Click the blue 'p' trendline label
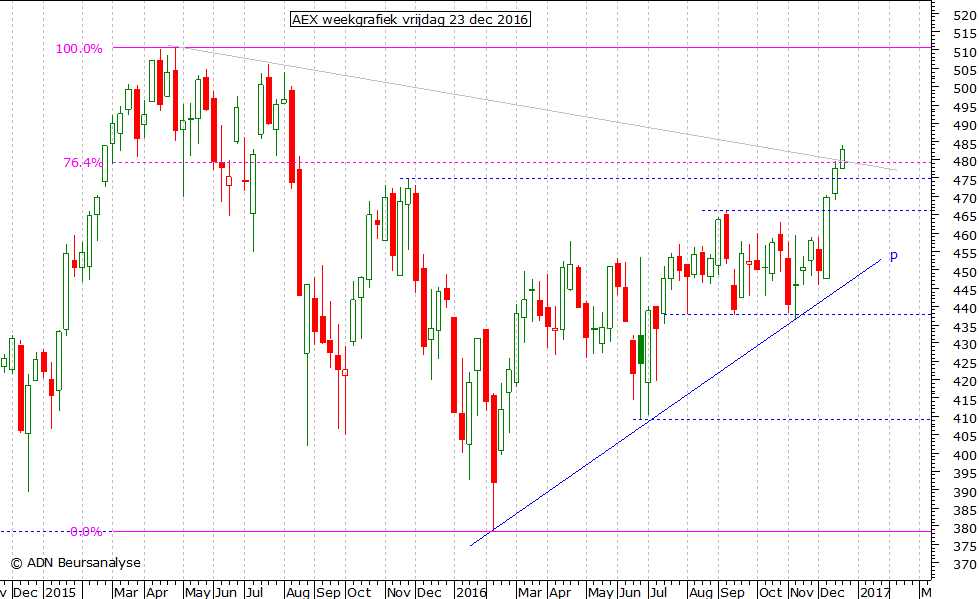This screenshot has height=599, width=979. [893, 255]
